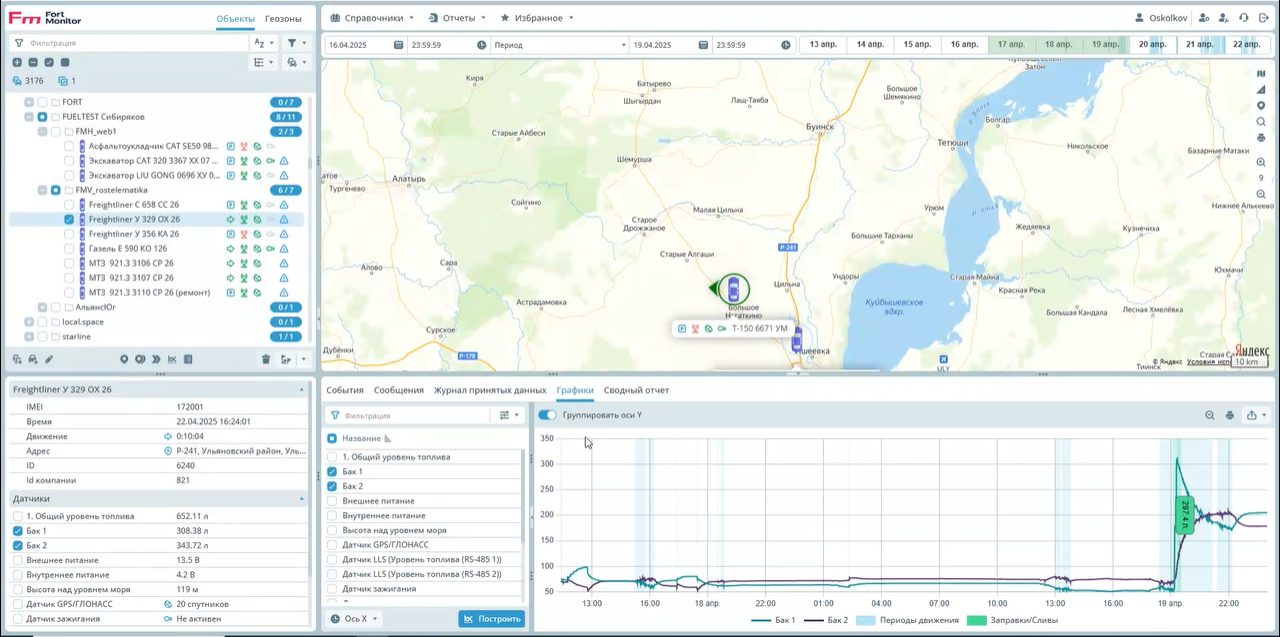Check Freightliner С 658 СС 26
This screenshot has height=637, width=1280.
point(69,205)
